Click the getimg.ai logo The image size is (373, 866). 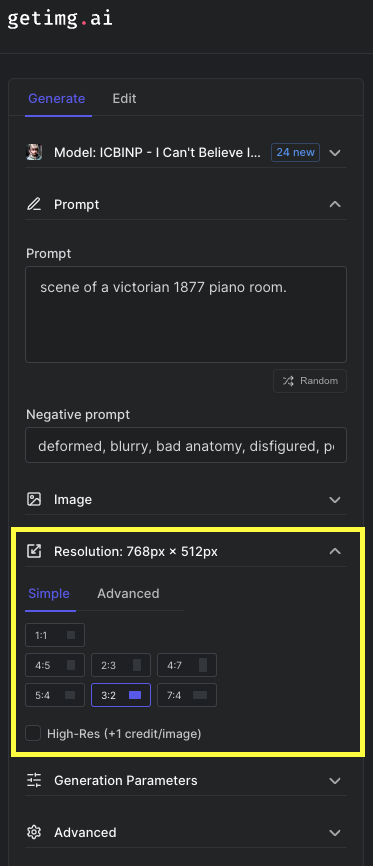[x=60, y=19]
